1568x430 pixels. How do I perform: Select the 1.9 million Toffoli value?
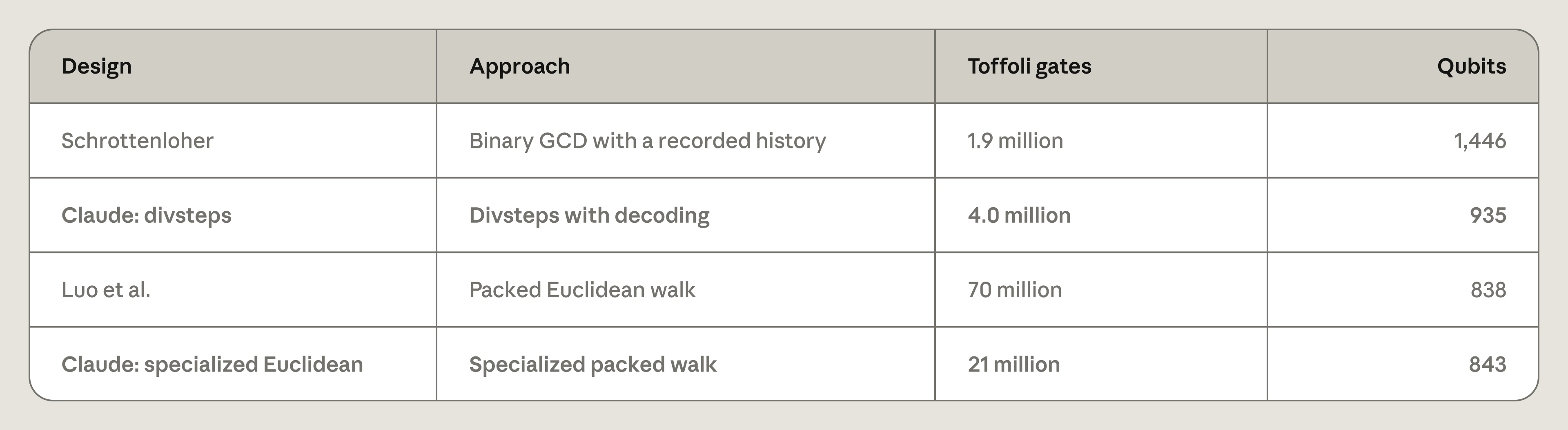[1015, 141]
